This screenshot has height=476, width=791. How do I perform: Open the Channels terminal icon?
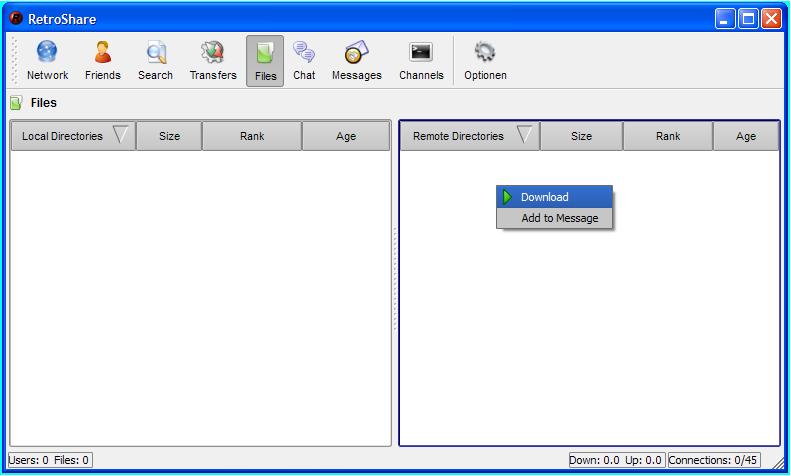coord(421,52)
